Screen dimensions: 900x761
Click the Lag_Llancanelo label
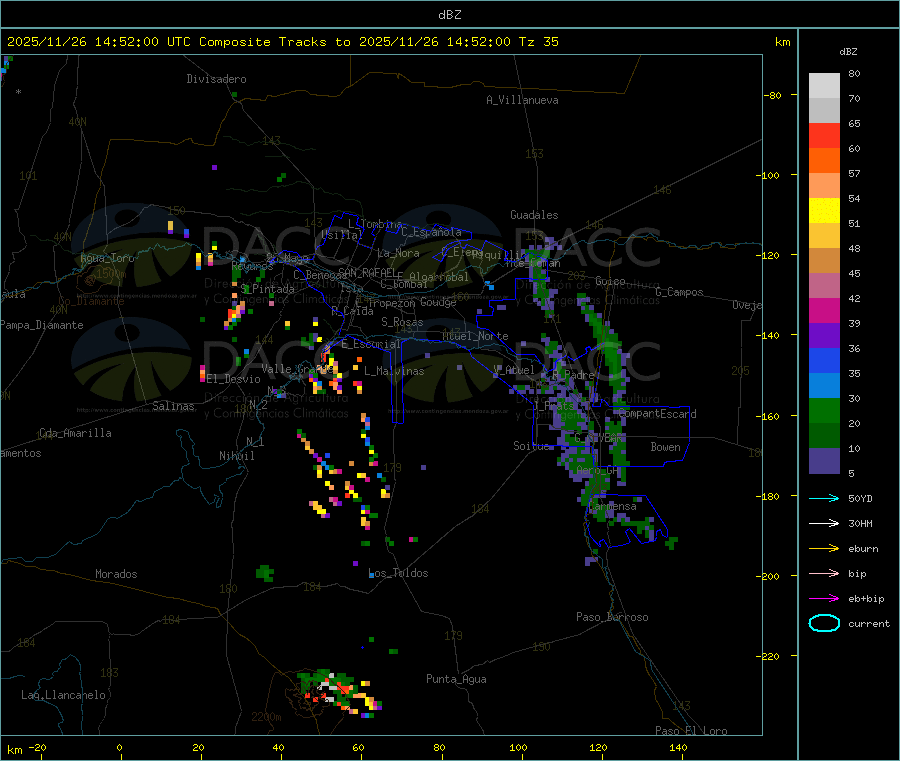[64, 694]
